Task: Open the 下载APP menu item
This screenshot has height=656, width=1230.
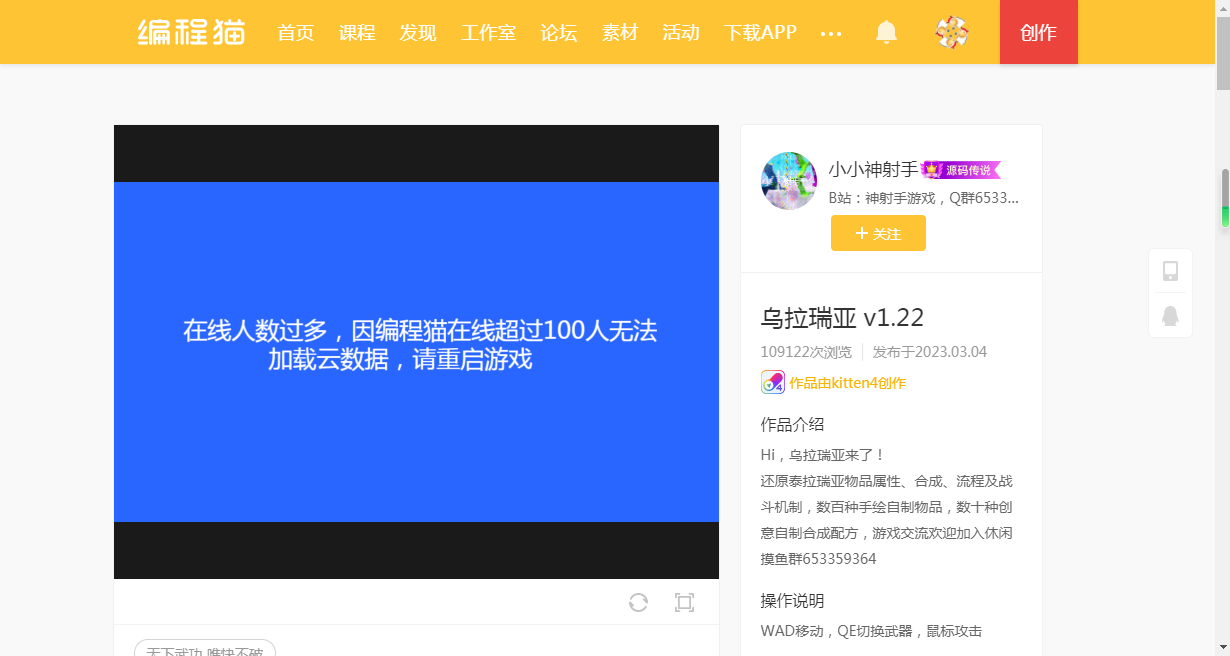Action: pyautogui.click(x=760, y=32)
